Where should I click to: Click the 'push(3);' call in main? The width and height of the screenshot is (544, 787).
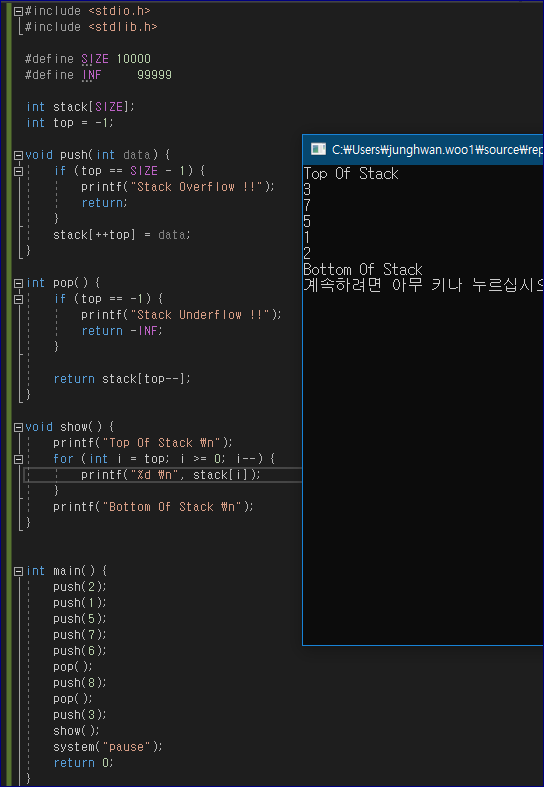tap(80, 715)
